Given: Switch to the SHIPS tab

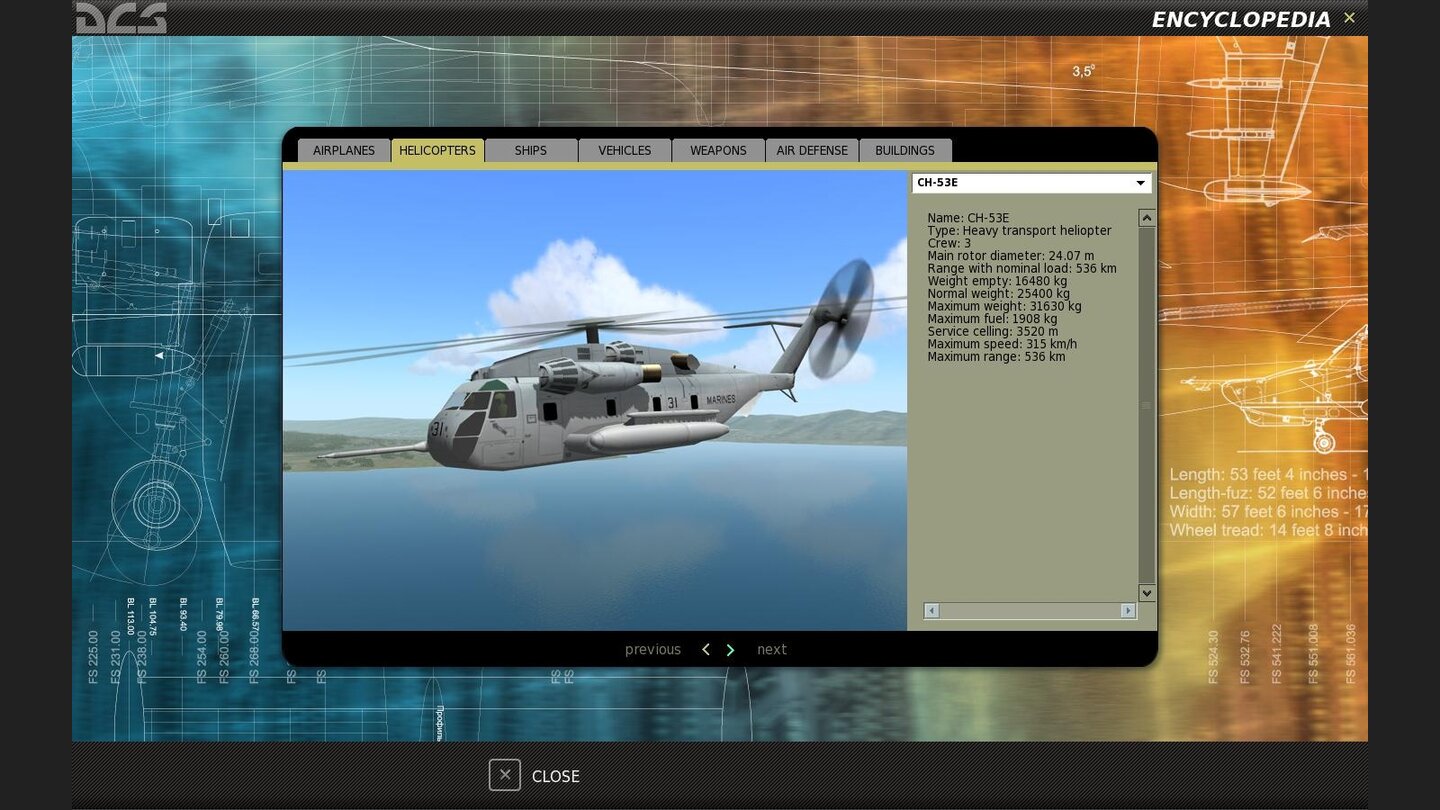Looking at the screenshot, I should pyautogui.click(x=531, y=150).
